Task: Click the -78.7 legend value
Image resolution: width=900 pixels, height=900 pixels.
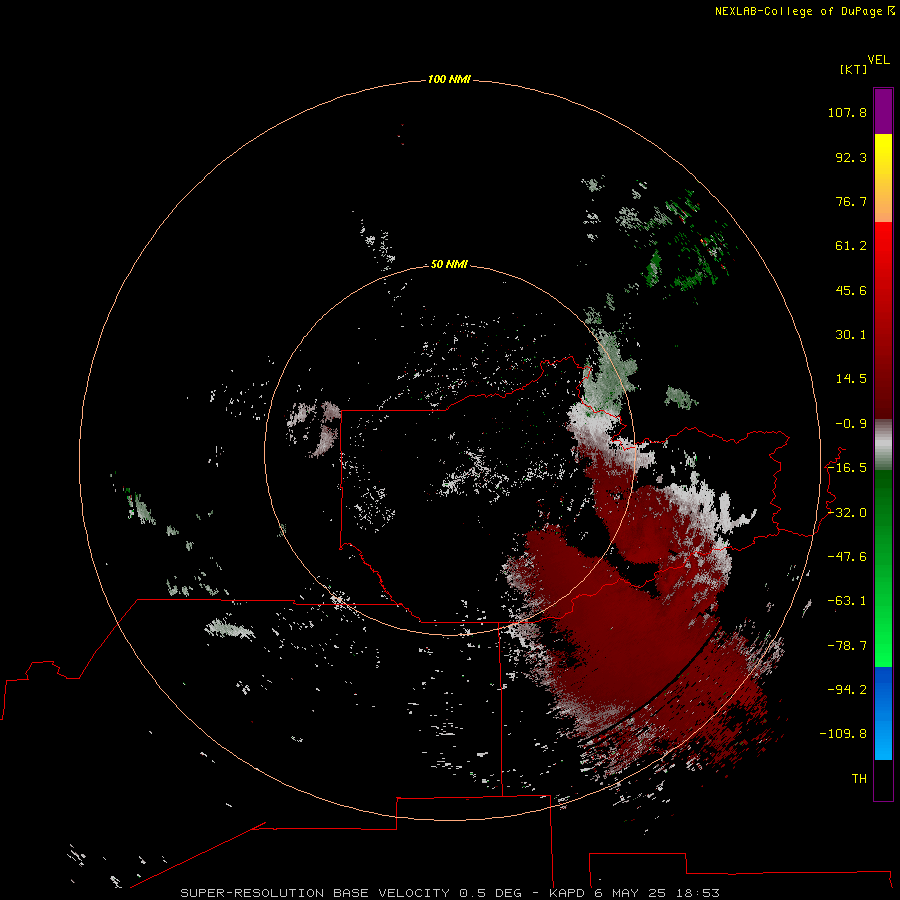Action: (847, 646)
